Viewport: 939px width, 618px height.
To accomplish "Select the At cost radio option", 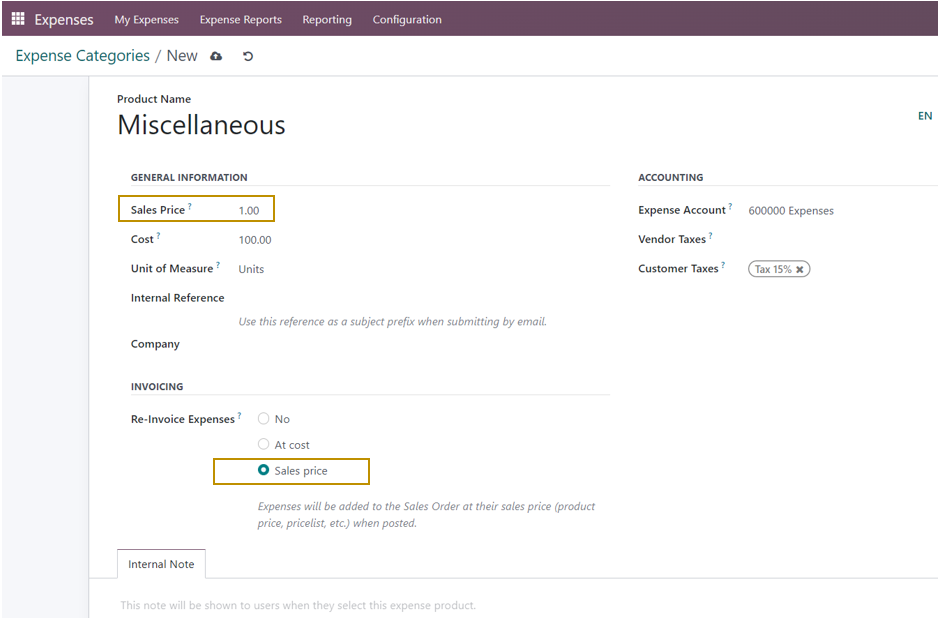I will (264, 444).
